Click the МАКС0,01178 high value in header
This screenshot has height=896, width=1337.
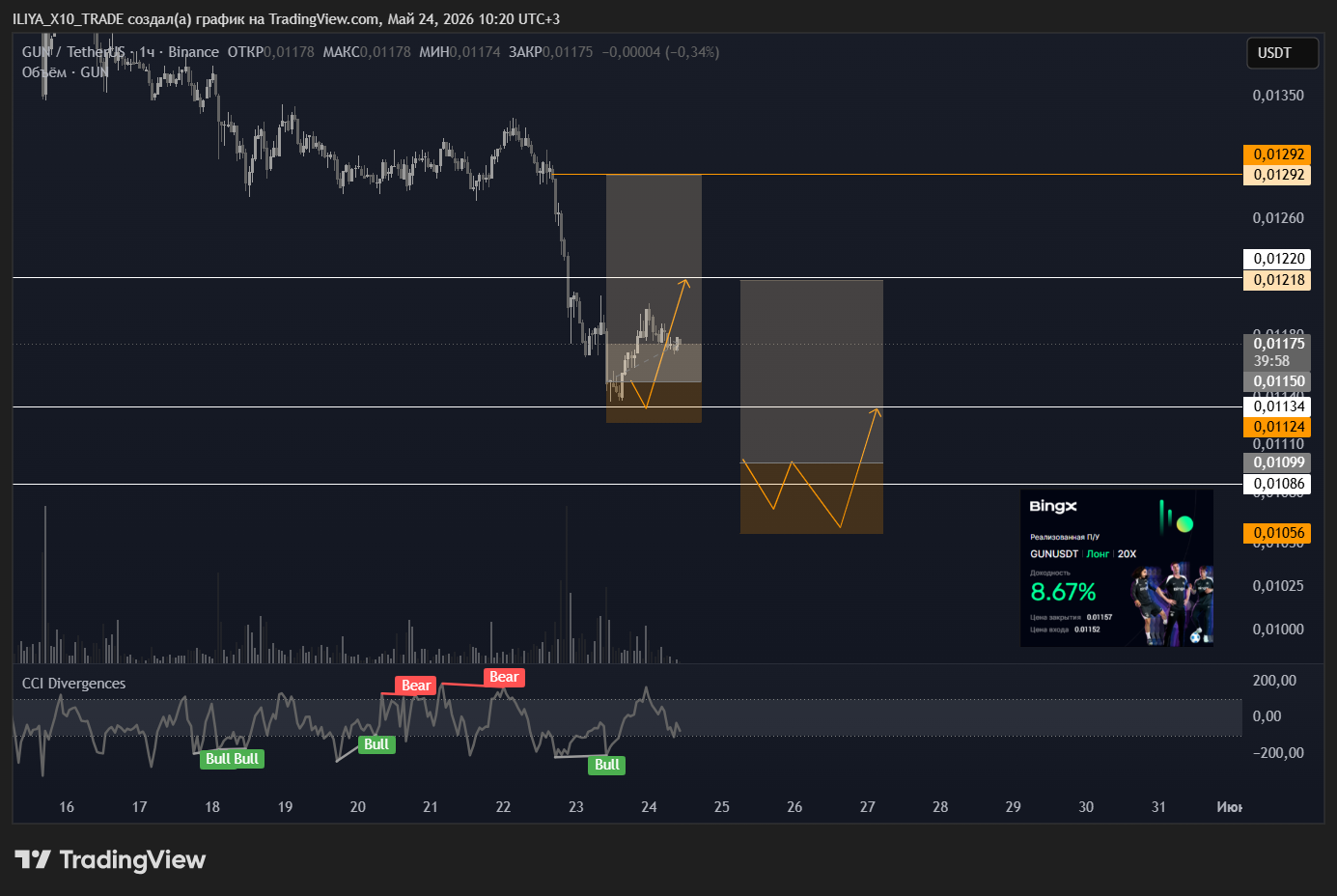coord(366,52)
